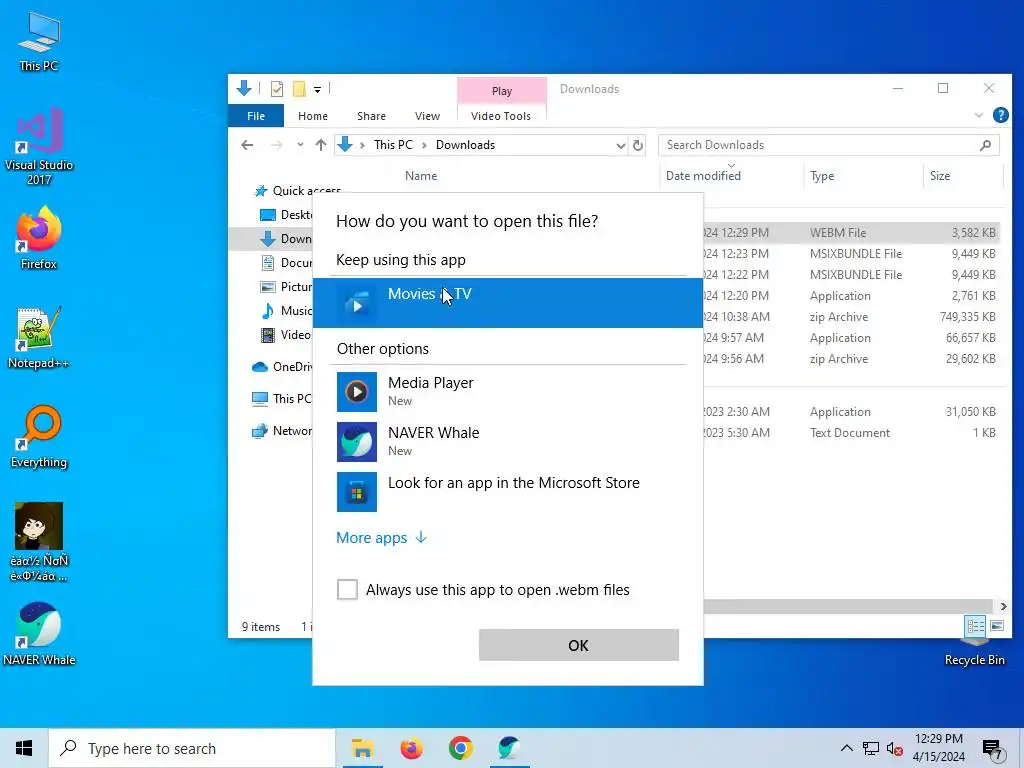Click Downloads in address breadcrumb
This screenshot has height=768, width=1024.
coord(466,145)
